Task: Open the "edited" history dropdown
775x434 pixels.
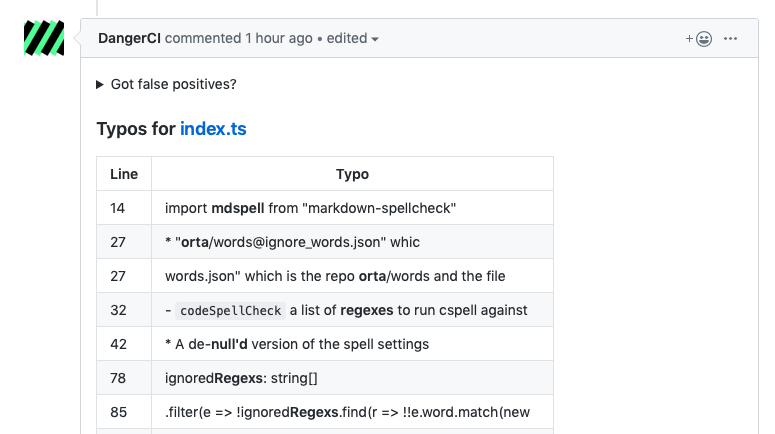Action: point(353,39)
